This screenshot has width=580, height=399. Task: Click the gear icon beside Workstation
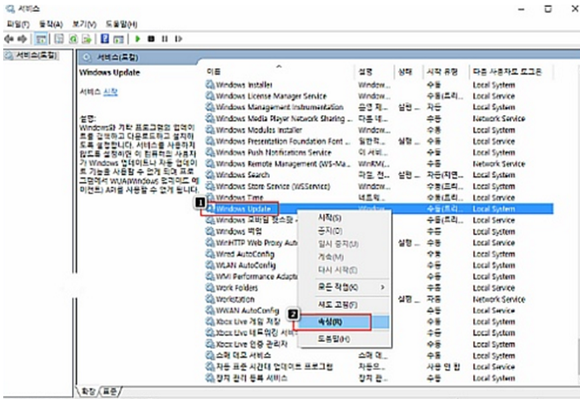[x=210, y=299]
